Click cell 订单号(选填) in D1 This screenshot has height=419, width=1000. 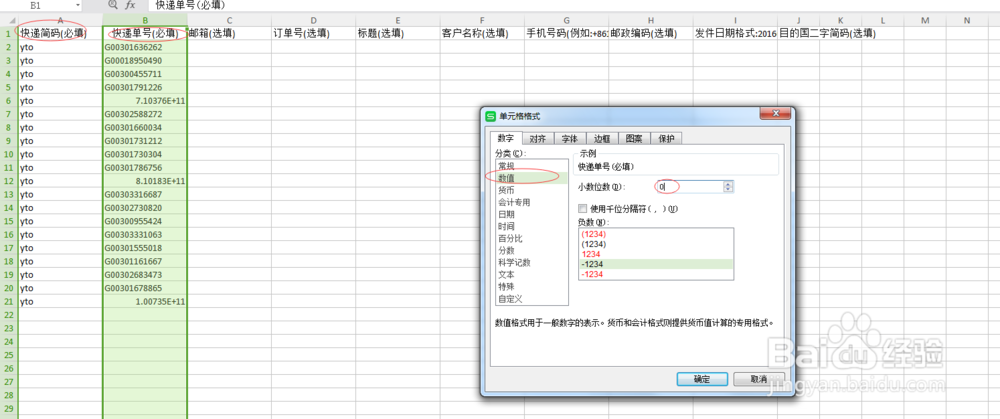point(313,34)
